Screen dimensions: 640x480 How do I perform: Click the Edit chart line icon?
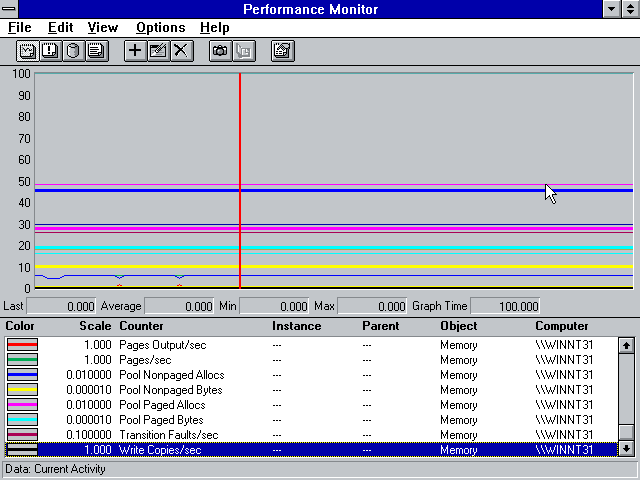(158, 51)
